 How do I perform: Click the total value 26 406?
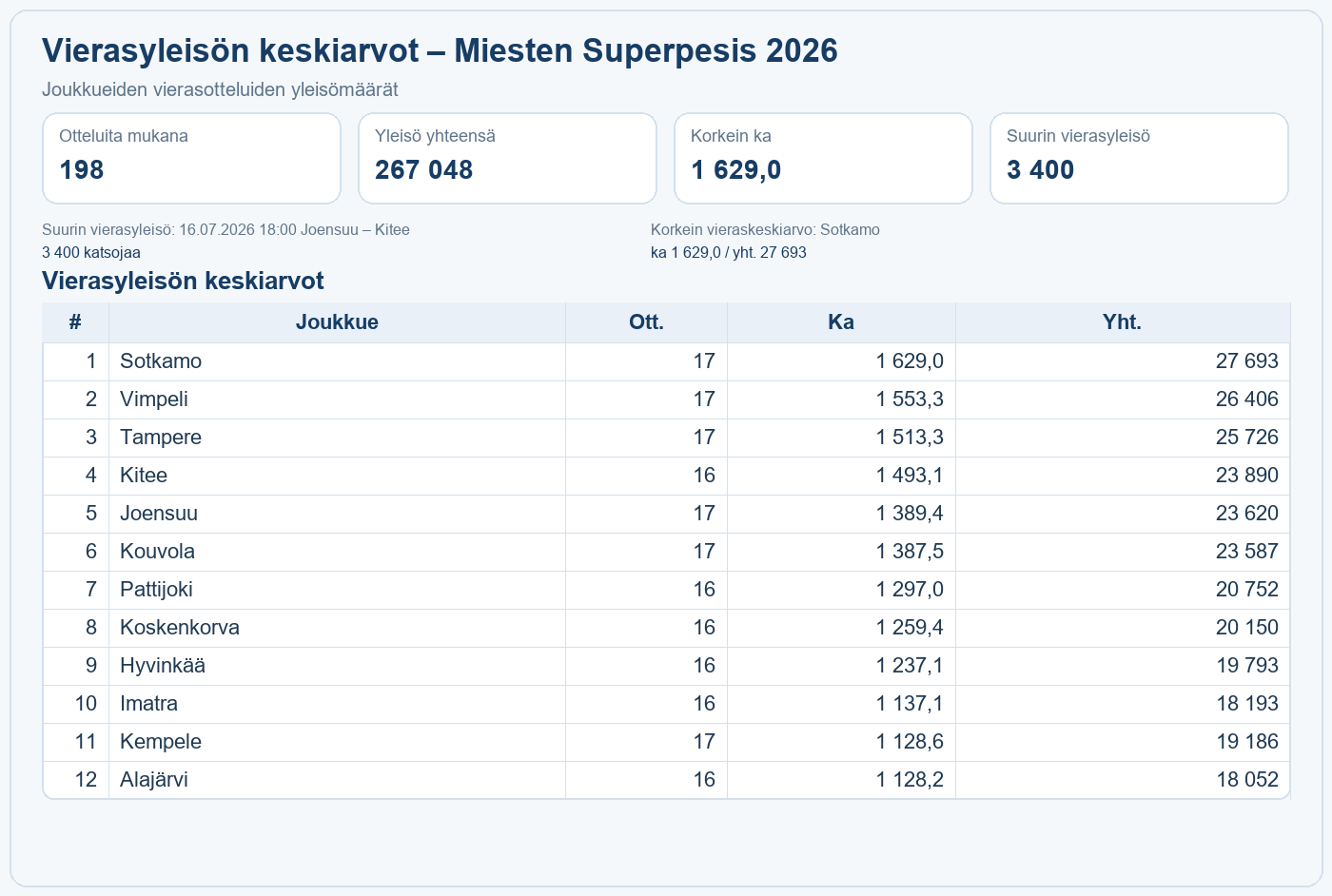(x=1247, y=399)
